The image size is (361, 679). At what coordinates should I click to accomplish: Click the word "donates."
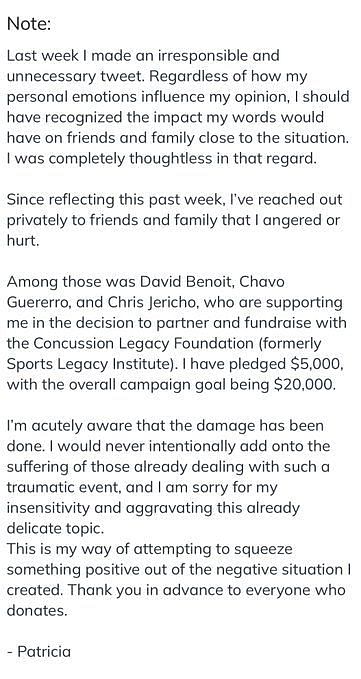point(37,611)
